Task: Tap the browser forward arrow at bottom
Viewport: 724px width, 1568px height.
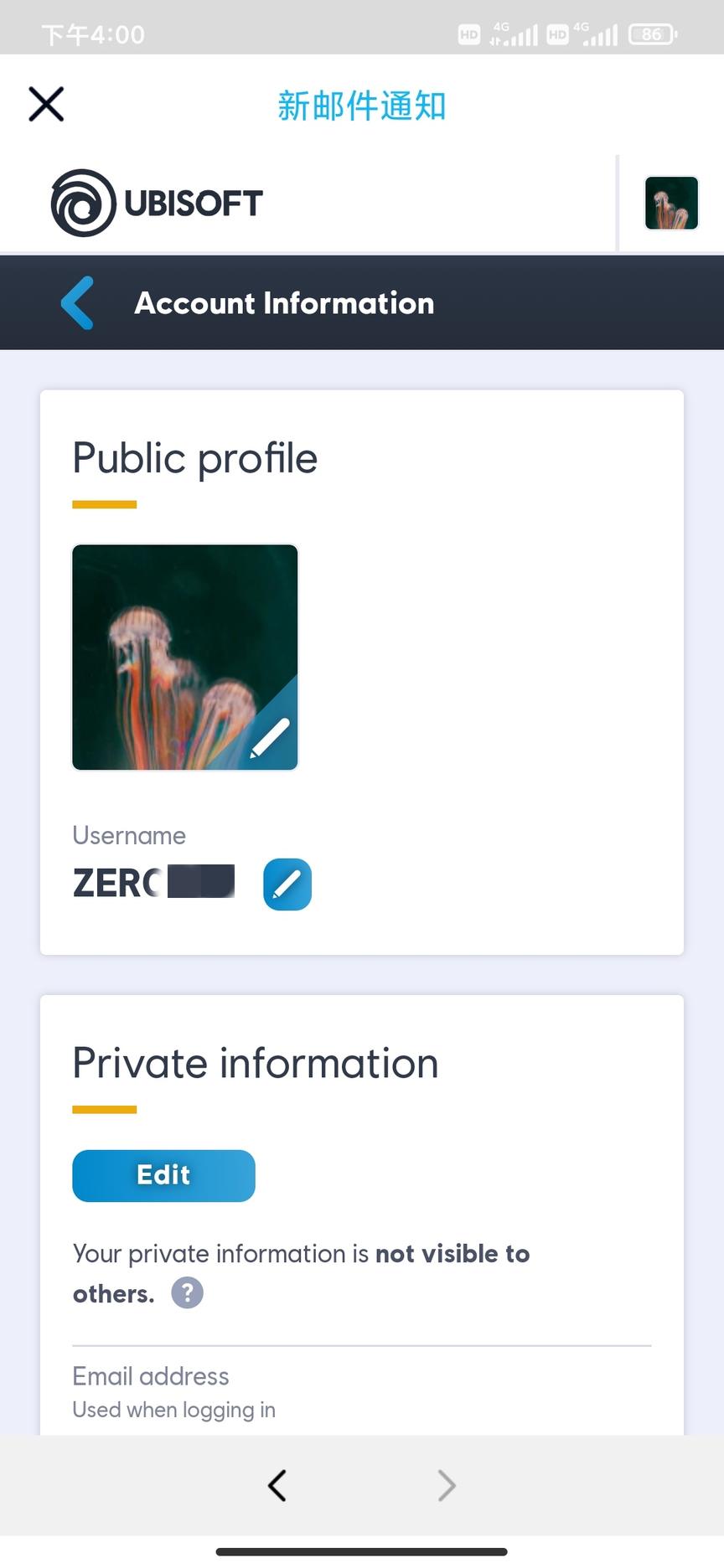Action: click(x=447, y=1485)
